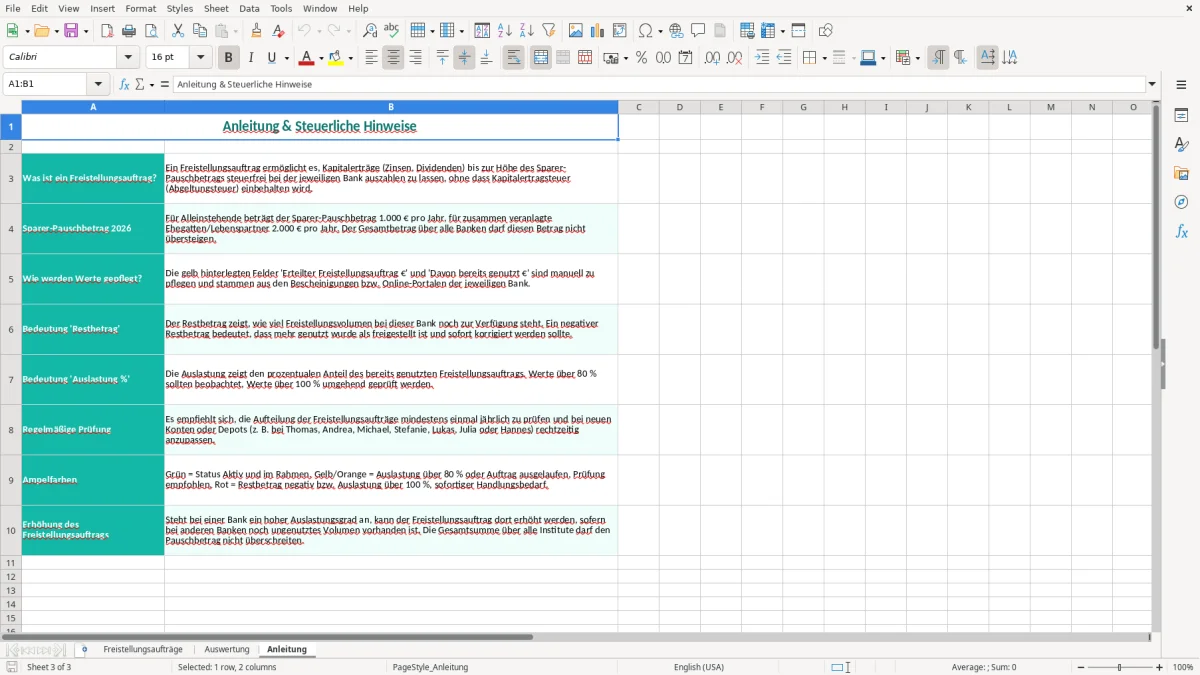Screen dimensions: 1200x675
Task: Open Print Preview
Action: [x=151, y=31]
